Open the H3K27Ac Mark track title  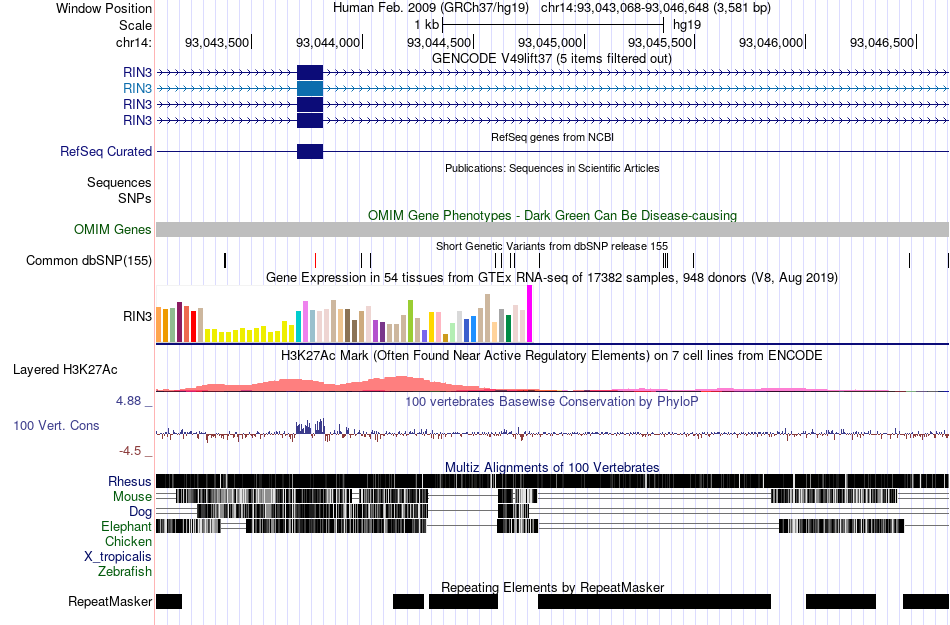[552, 355]
